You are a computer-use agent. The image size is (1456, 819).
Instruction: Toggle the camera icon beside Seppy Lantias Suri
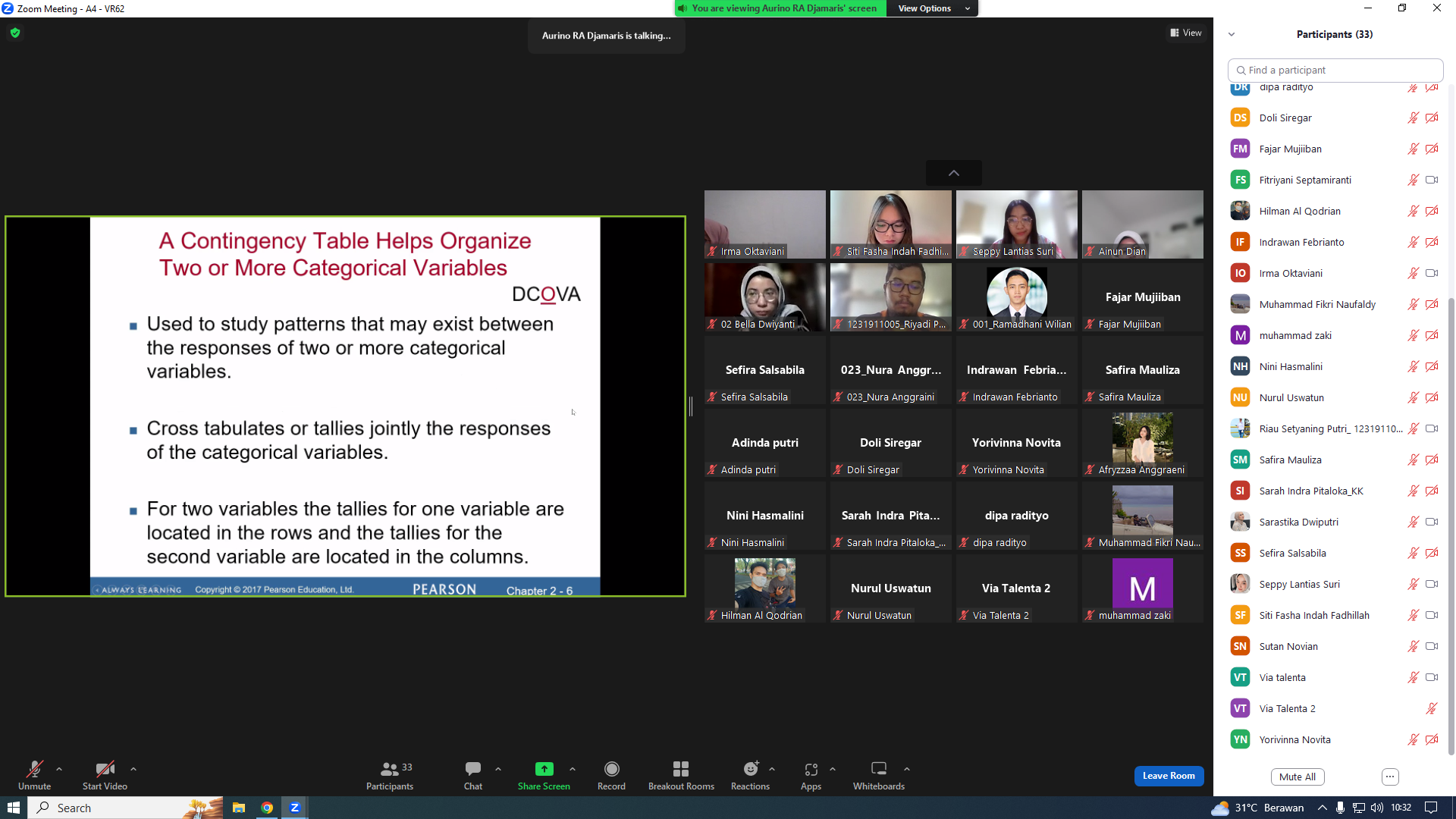point(1432,584)
